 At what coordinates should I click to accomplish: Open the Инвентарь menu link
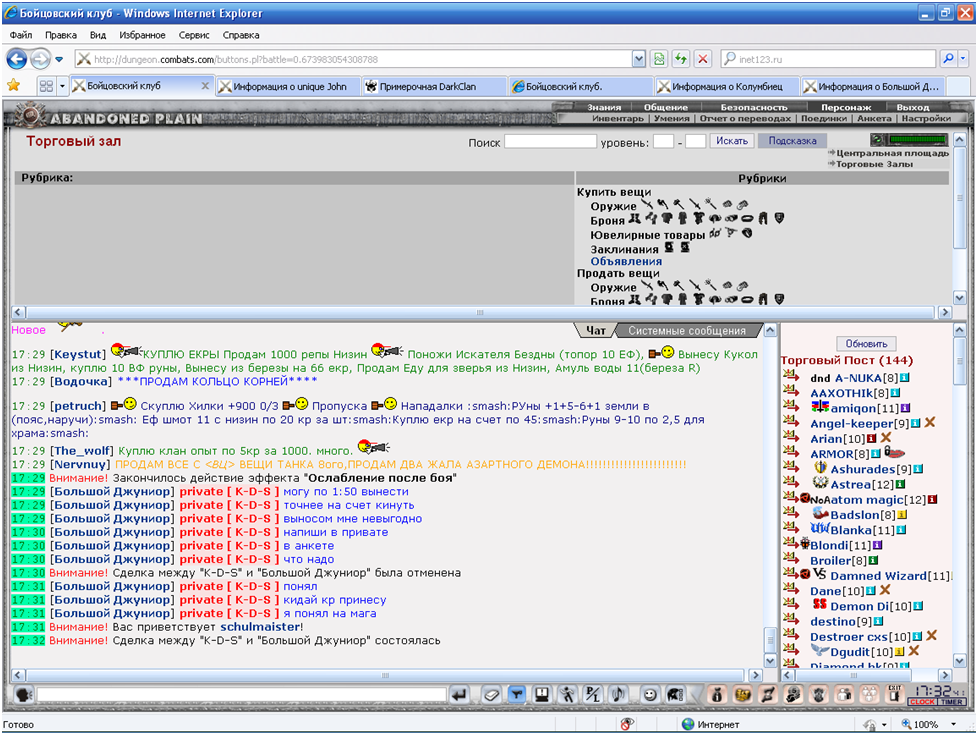coord(617,119)
